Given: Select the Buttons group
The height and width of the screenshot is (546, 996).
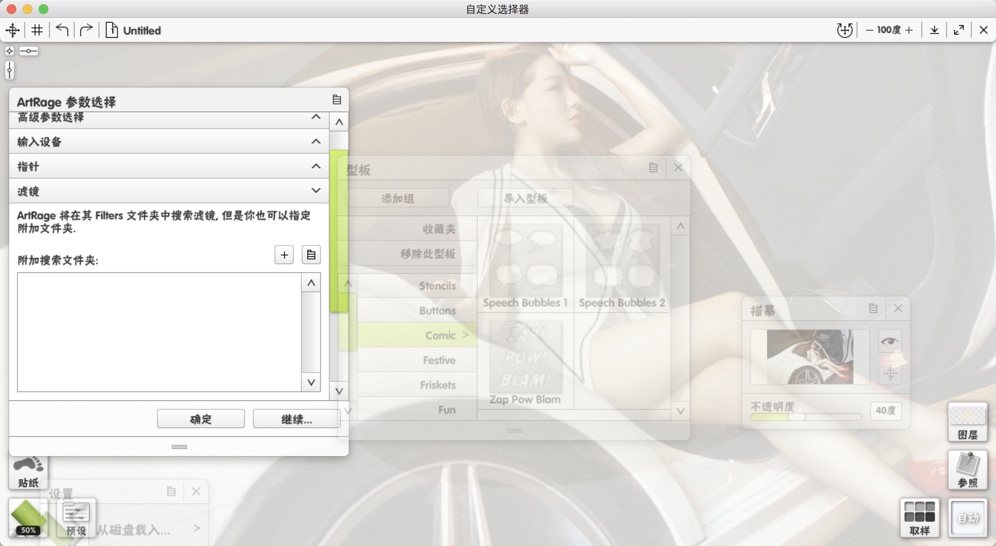Looking at the screenshot, I should [417, 310].
